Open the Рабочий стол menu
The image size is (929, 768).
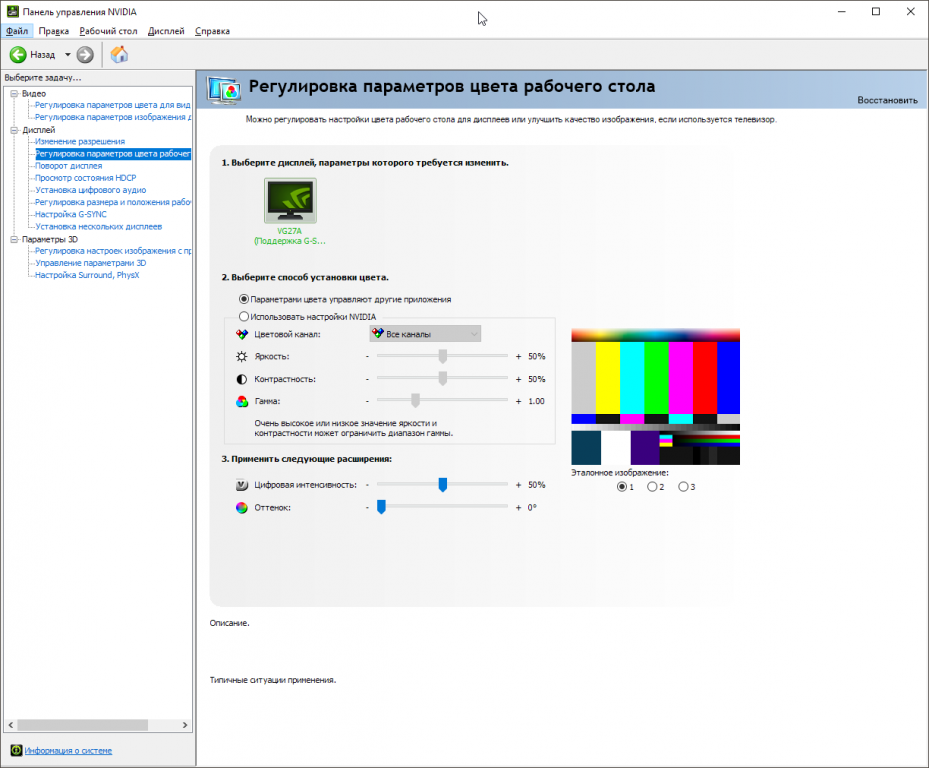(x=108, y=31)
